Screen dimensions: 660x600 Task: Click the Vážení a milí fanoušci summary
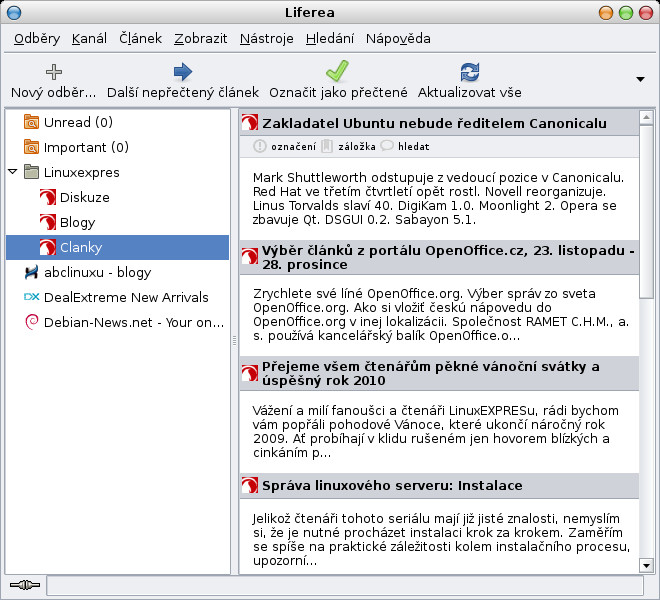(x=436, y=431)
